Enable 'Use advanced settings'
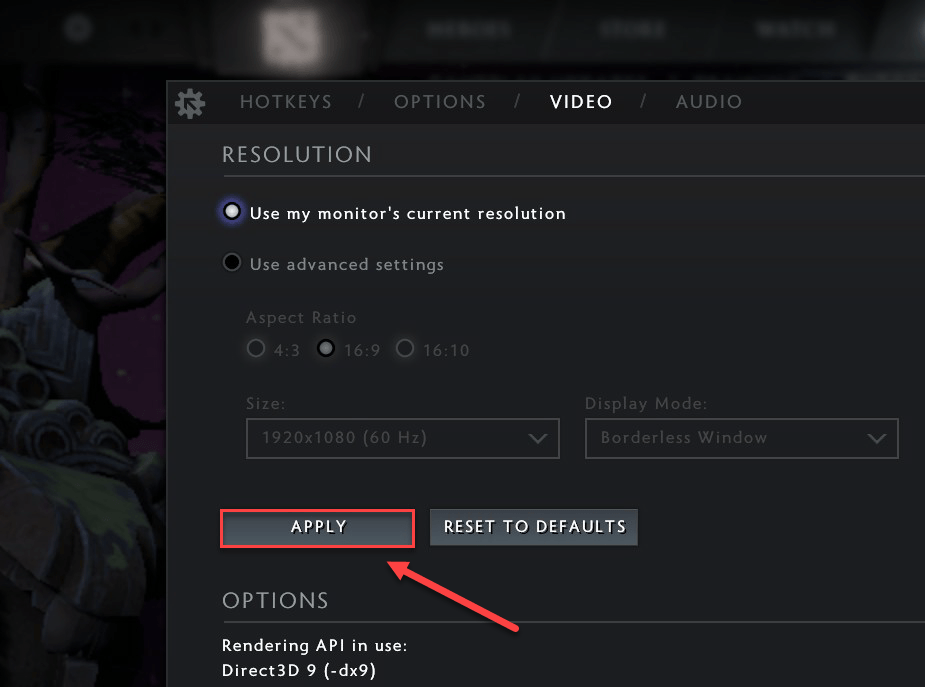 click(x=231, y=262)
